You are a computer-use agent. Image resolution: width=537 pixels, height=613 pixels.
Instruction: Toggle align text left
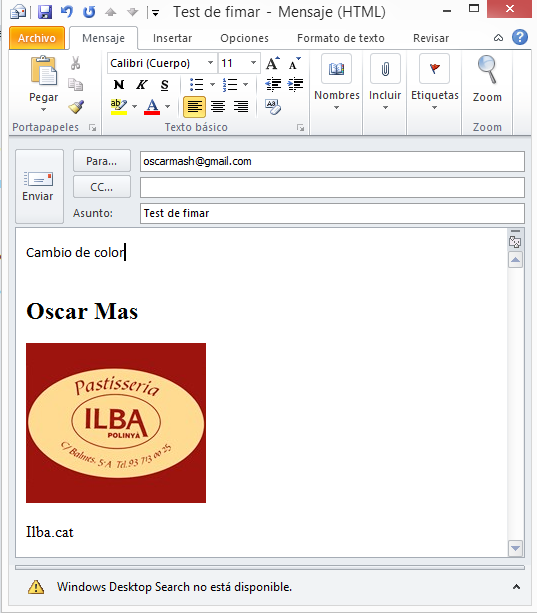point(194,106)
